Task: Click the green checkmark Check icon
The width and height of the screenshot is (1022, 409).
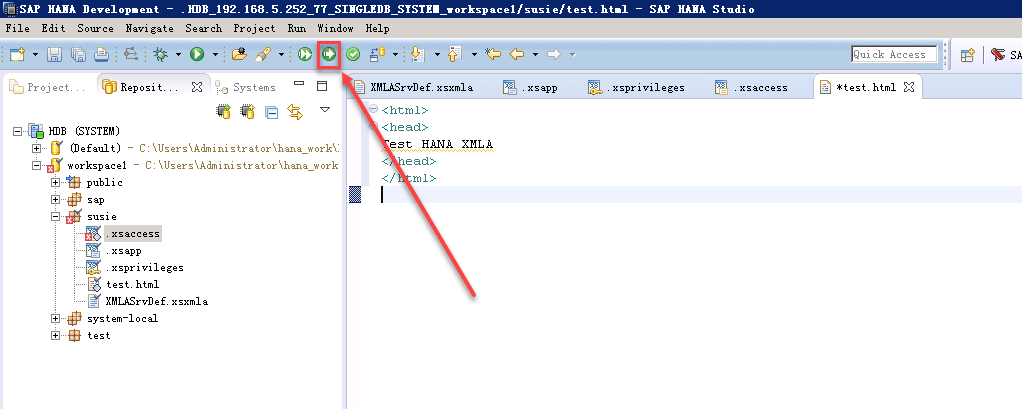Action: click(353, 55)
